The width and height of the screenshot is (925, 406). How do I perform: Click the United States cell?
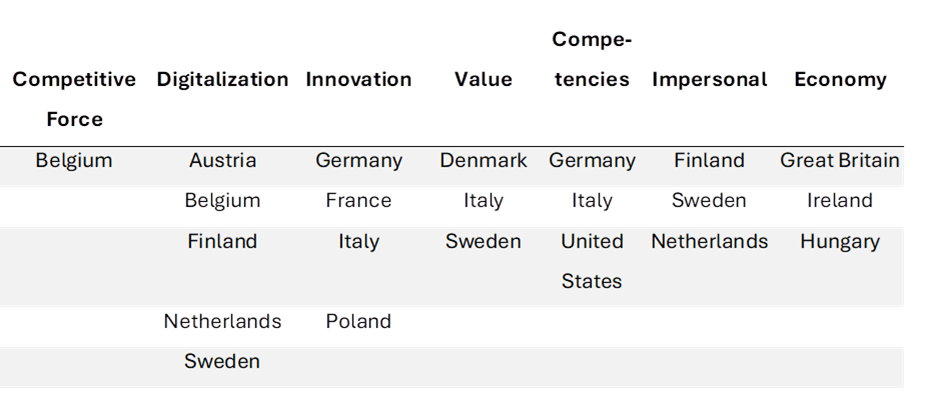pos(591,261)
